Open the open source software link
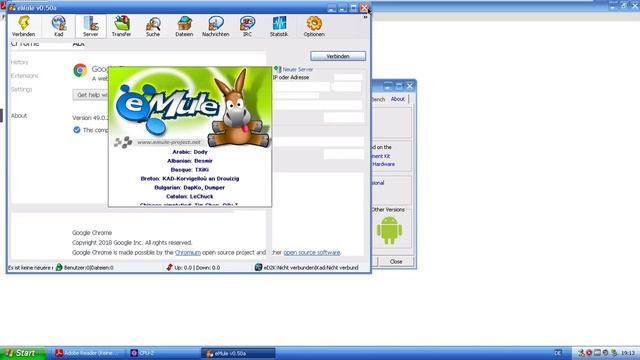 coord(312,253)
